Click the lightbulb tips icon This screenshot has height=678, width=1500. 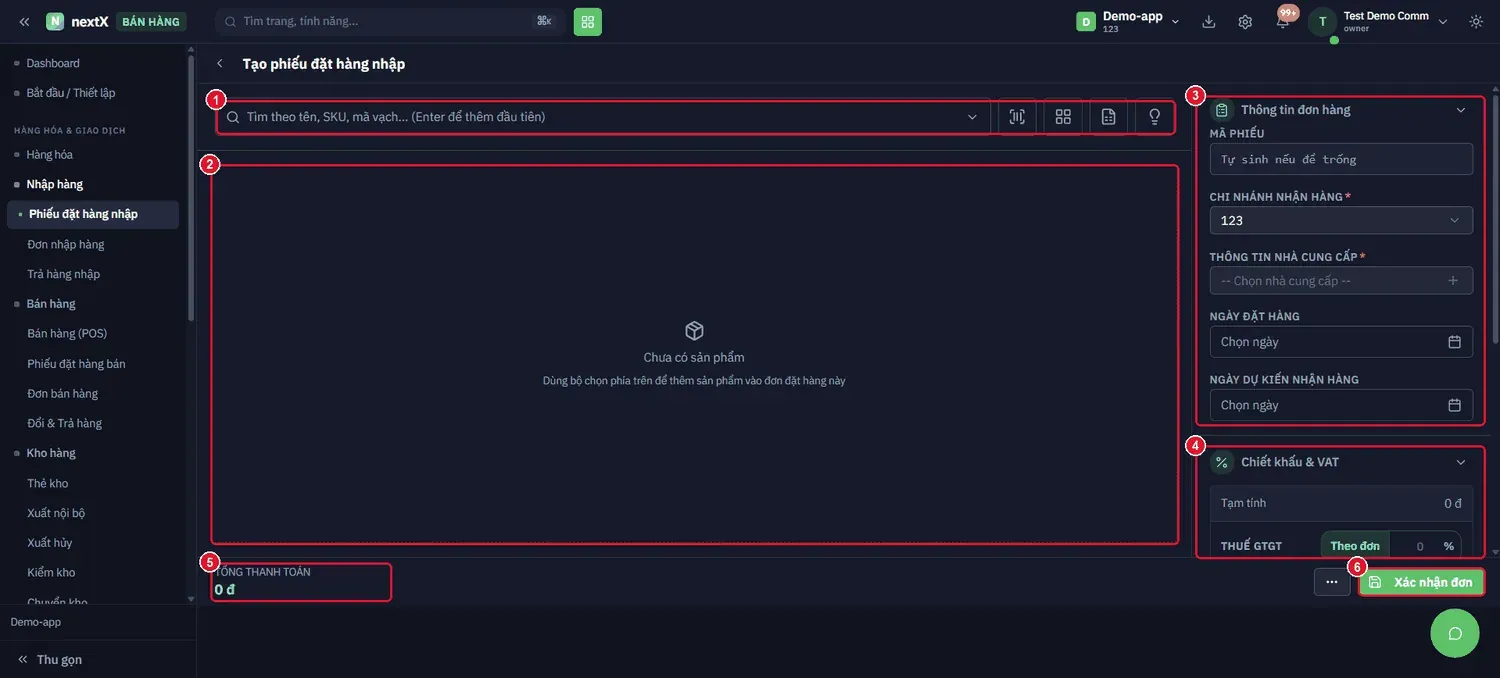(x=1155, y=117)
